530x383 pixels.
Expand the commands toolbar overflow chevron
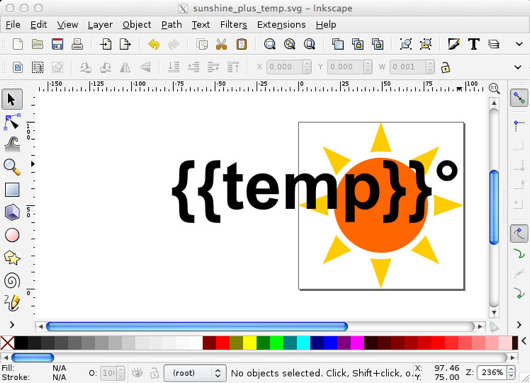[x=519, y=44]
